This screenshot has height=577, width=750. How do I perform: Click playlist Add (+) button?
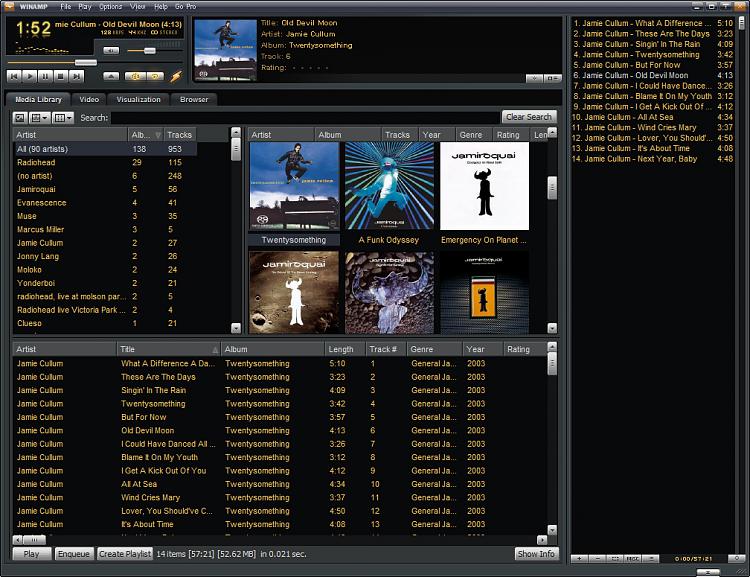[x=580, y=558]
